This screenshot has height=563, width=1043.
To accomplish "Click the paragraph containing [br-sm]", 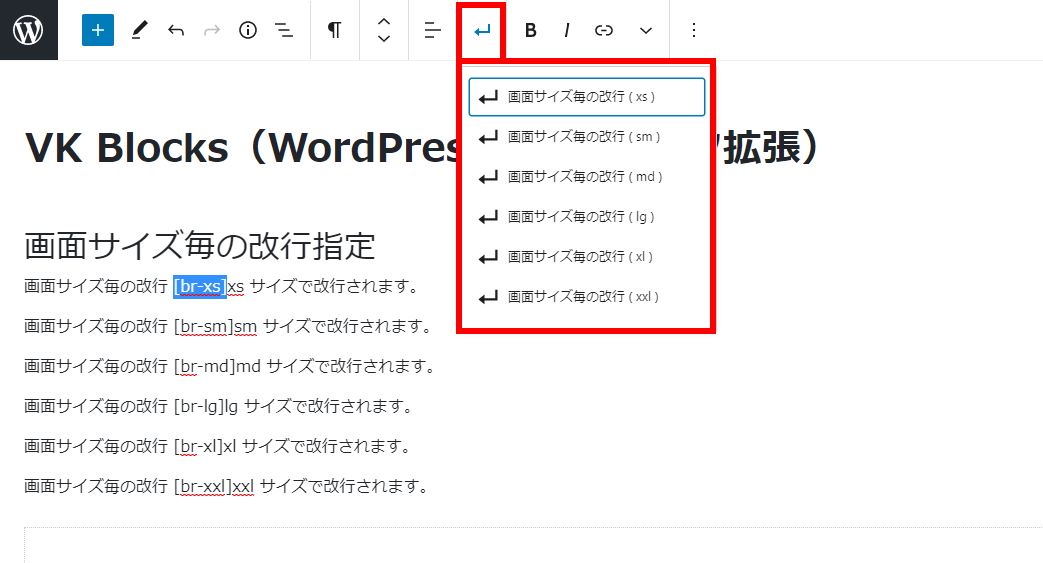I will click(229, 327).
